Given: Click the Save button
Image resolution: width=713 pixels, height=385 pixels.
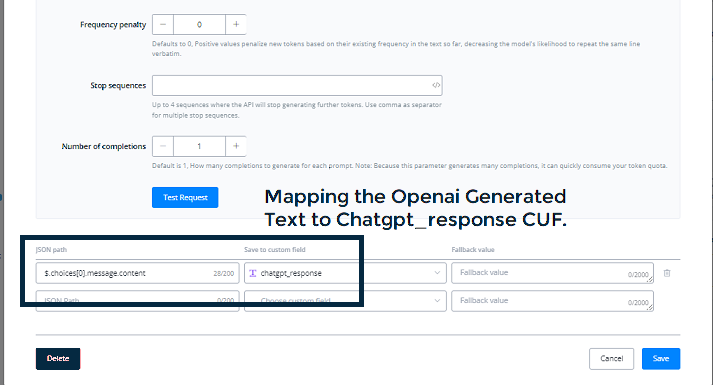Looking at the screenshot, I should tap(661, 359).
